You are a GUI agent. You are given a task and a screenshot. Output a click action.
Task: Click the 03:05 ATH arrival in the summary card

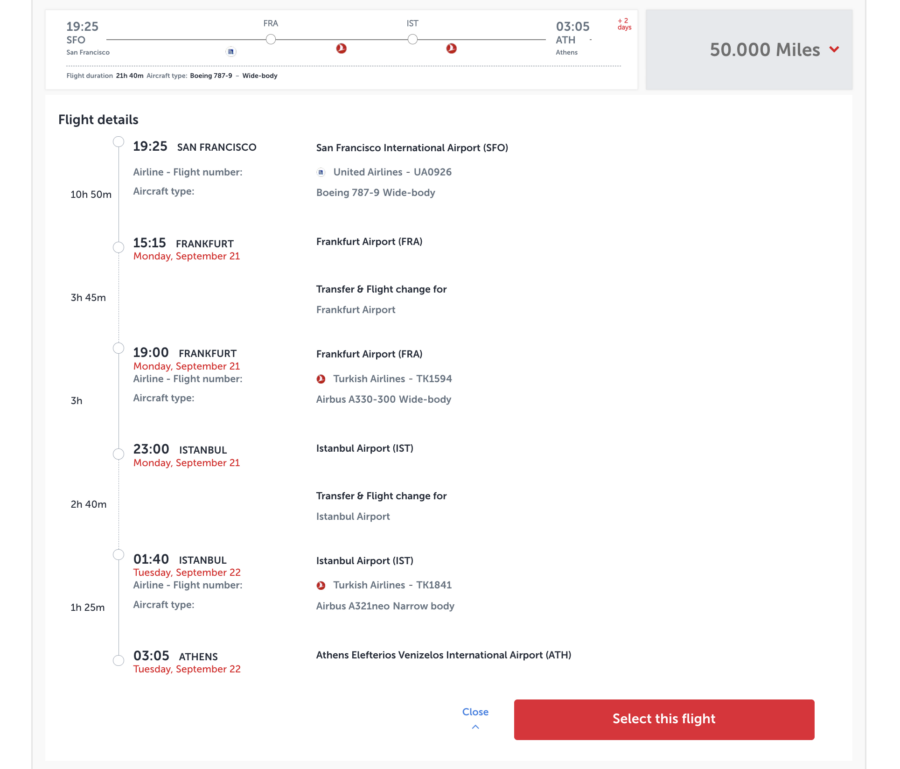572,38
